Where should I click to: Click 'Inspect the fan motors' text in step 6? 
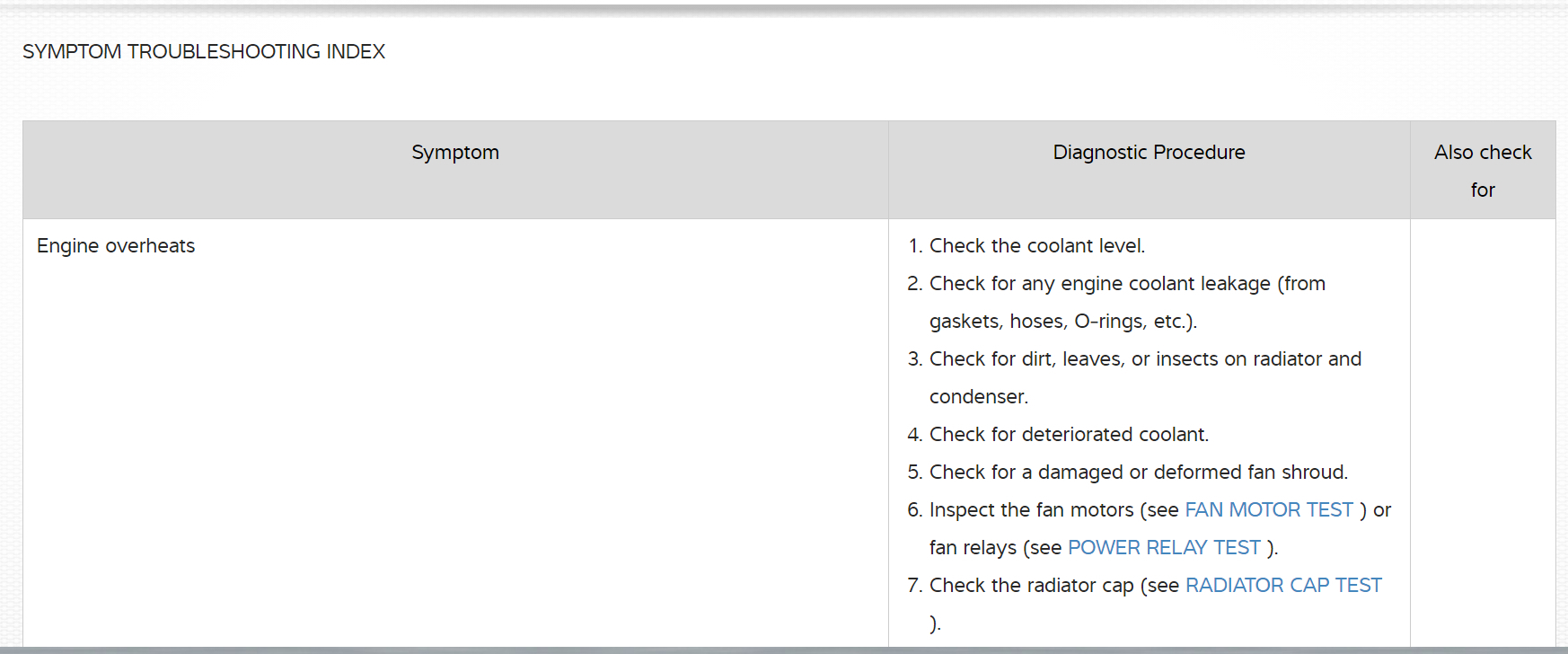(x=1031, y=510)
